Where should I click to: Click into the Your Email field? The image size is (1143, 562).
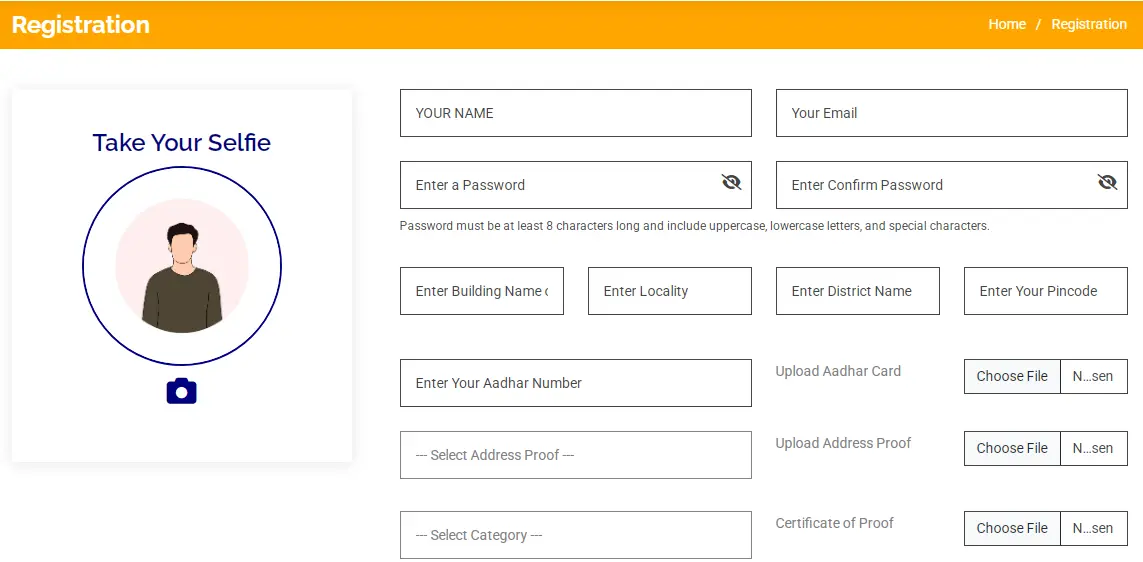click(951, 113)
